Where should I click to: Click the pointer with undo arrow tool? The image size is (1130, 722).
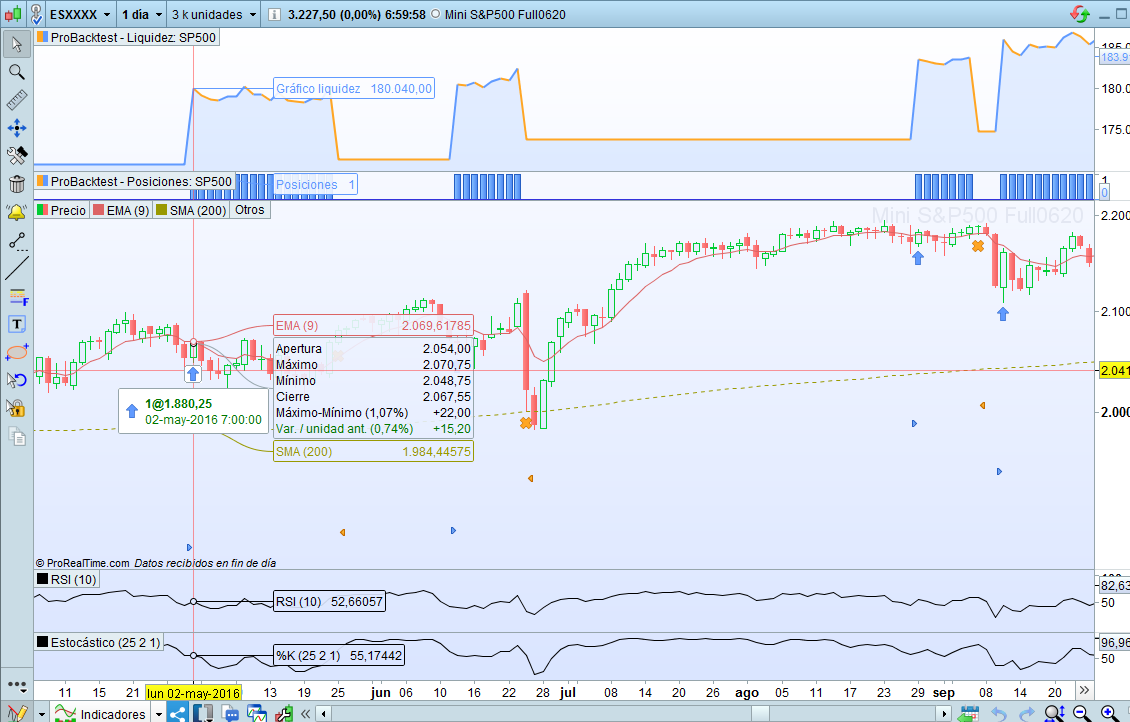(17, 380)
